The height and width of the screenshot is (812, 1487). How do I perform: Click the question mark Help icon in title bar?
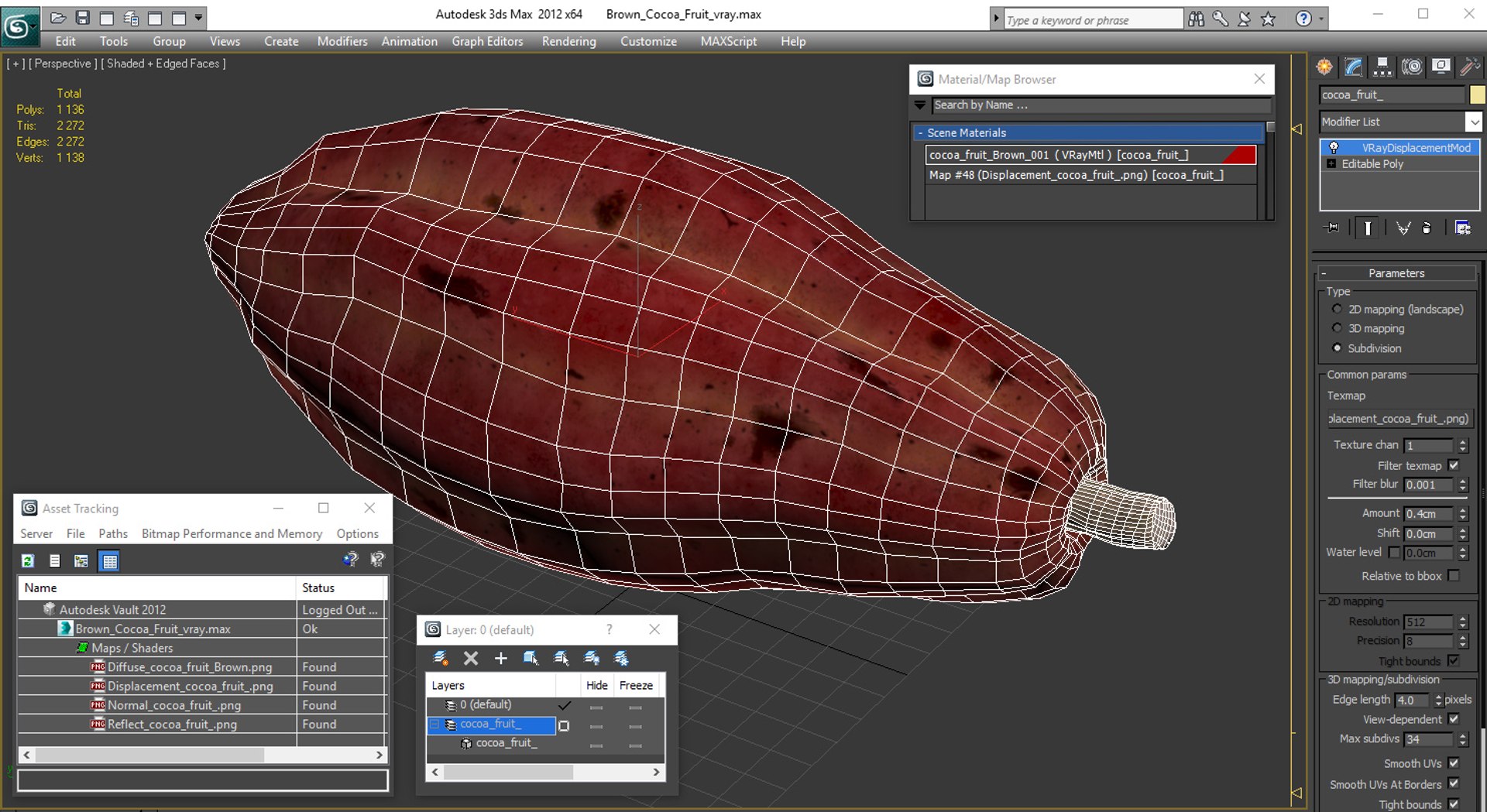point(1303,19)
